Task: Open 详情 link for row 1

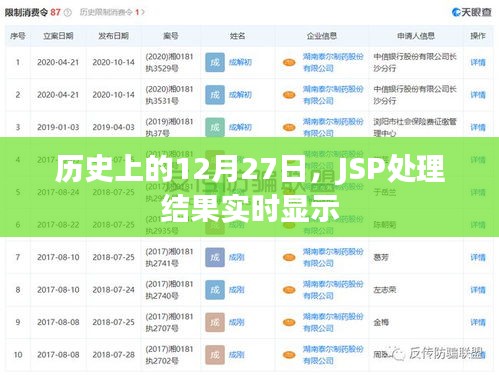Action: point(478,62)
